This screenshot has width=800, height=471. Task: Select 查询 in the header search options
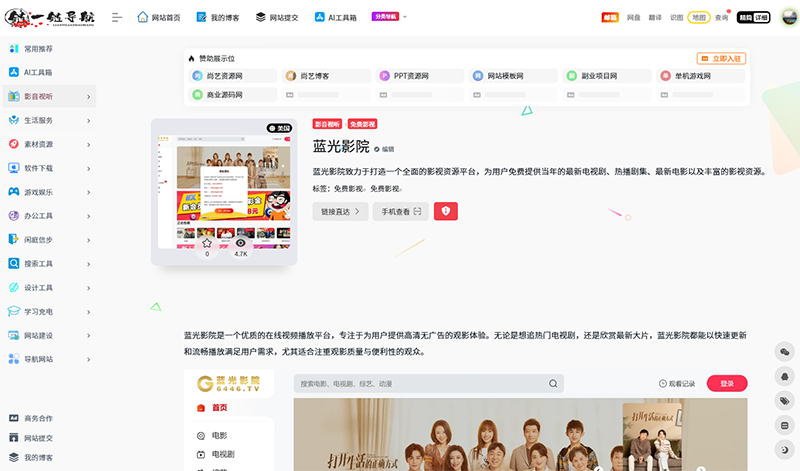point(721,17)
